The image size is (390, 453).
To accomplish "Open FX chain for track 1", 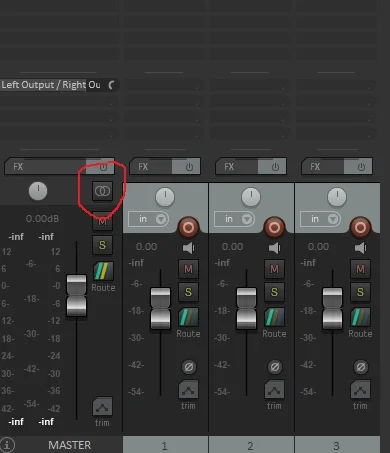I will coord(151,166).
